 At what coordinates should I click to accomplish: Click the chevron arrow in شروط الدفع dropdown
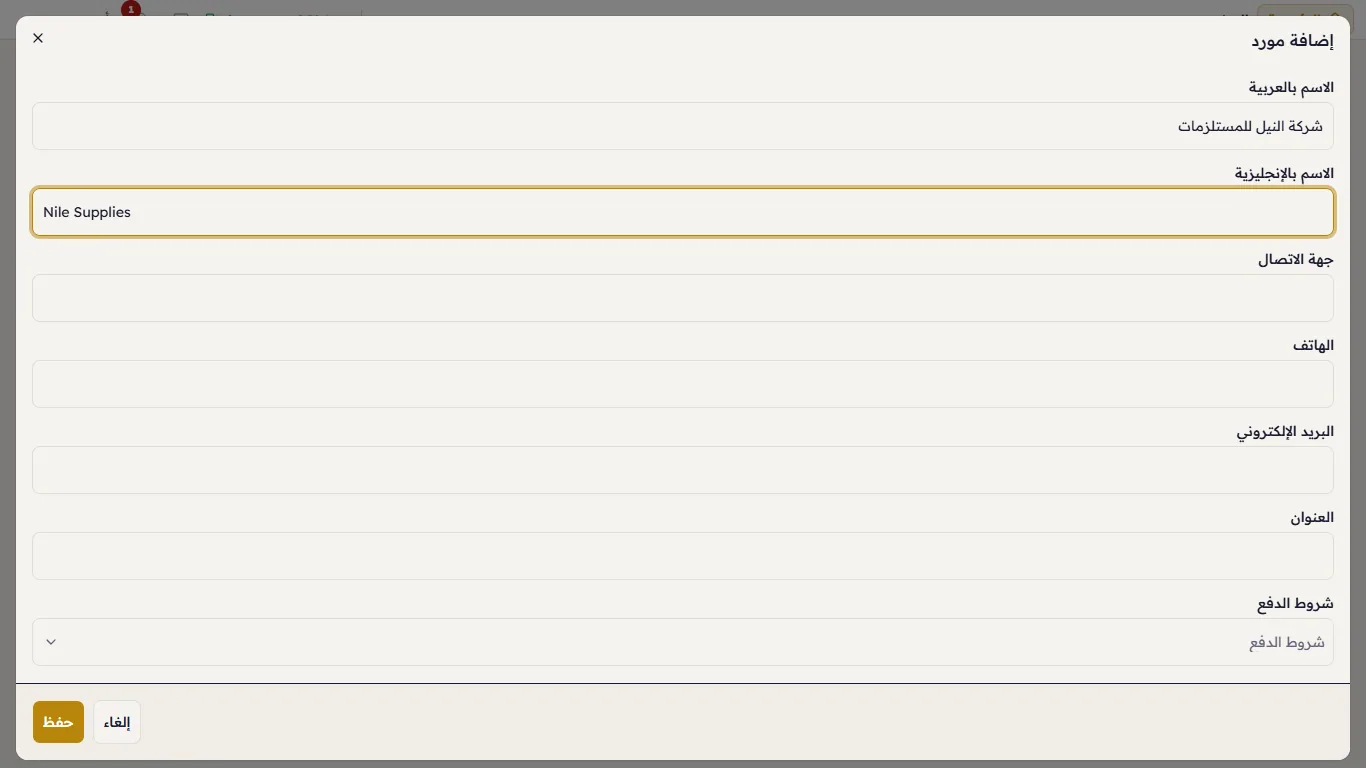[x=51, y=642]
